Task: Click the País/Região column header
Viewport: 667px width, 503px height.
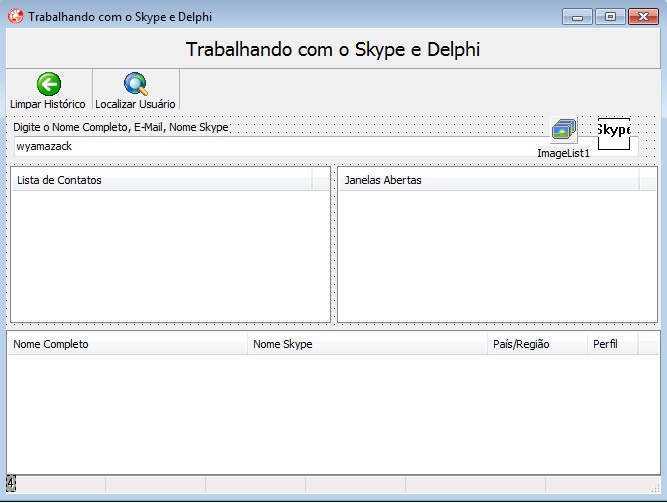Action: pyautogui.click(x=536, y=344)
